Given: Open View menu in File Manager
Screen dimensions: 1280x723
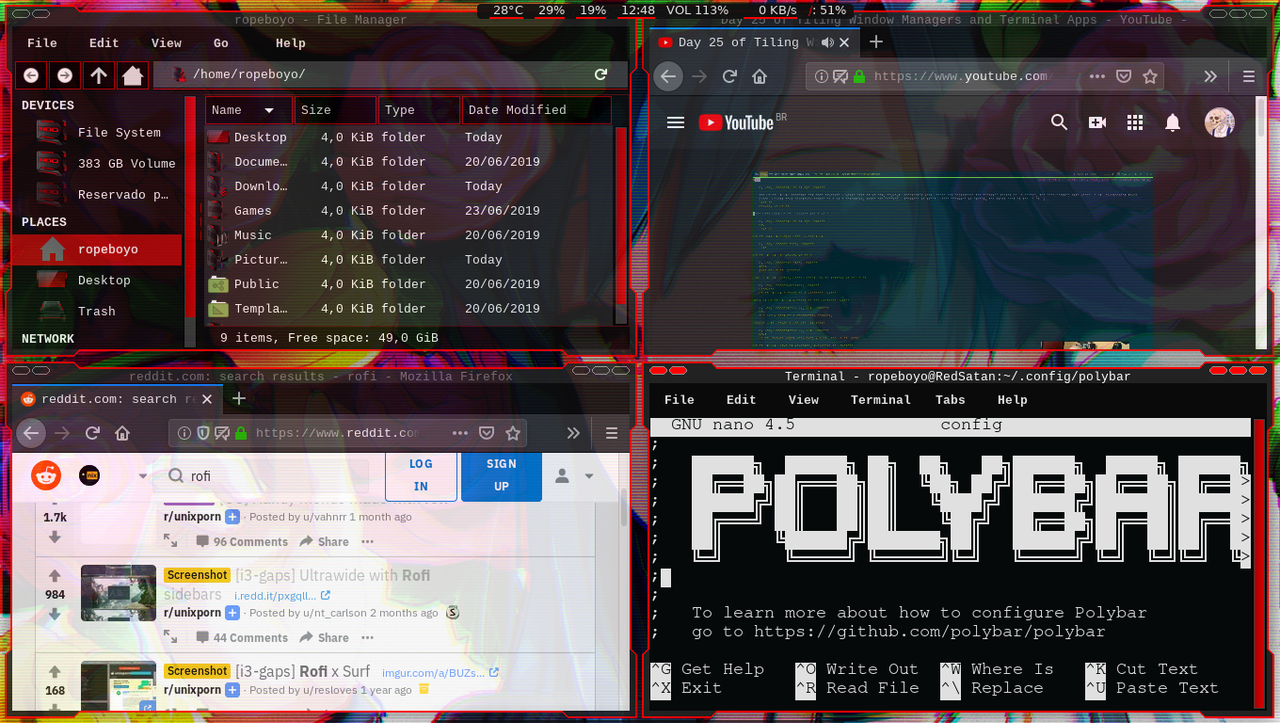Looking at the screenshot, I should [166, 43].
